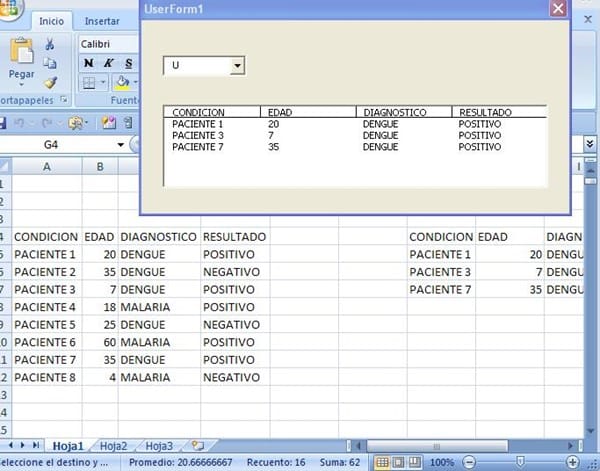Select the Format Painter brush icon
Viewport: 600px width, 471px height.
coord(50,82)
